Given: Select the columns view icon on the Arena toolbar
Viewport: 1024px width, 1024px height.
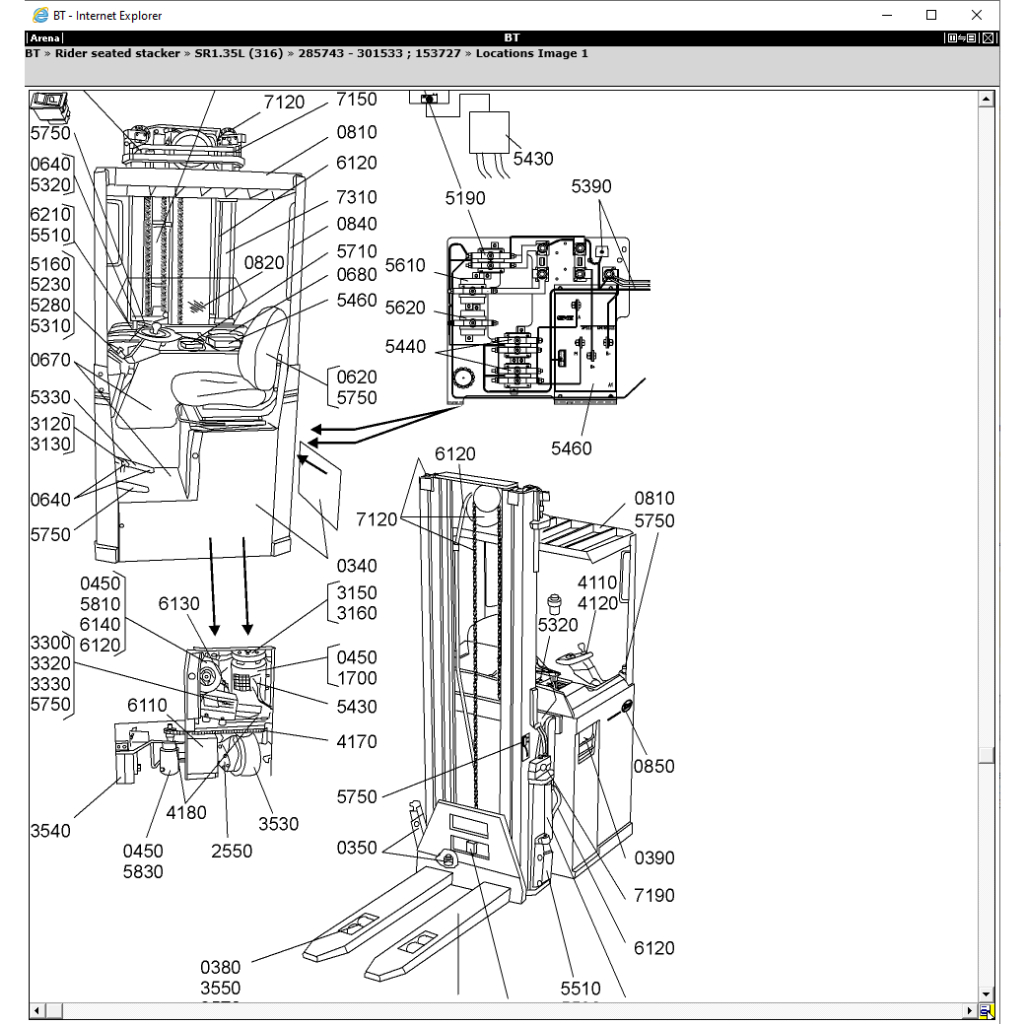Looking at the screenshot, I should point(951,38).
